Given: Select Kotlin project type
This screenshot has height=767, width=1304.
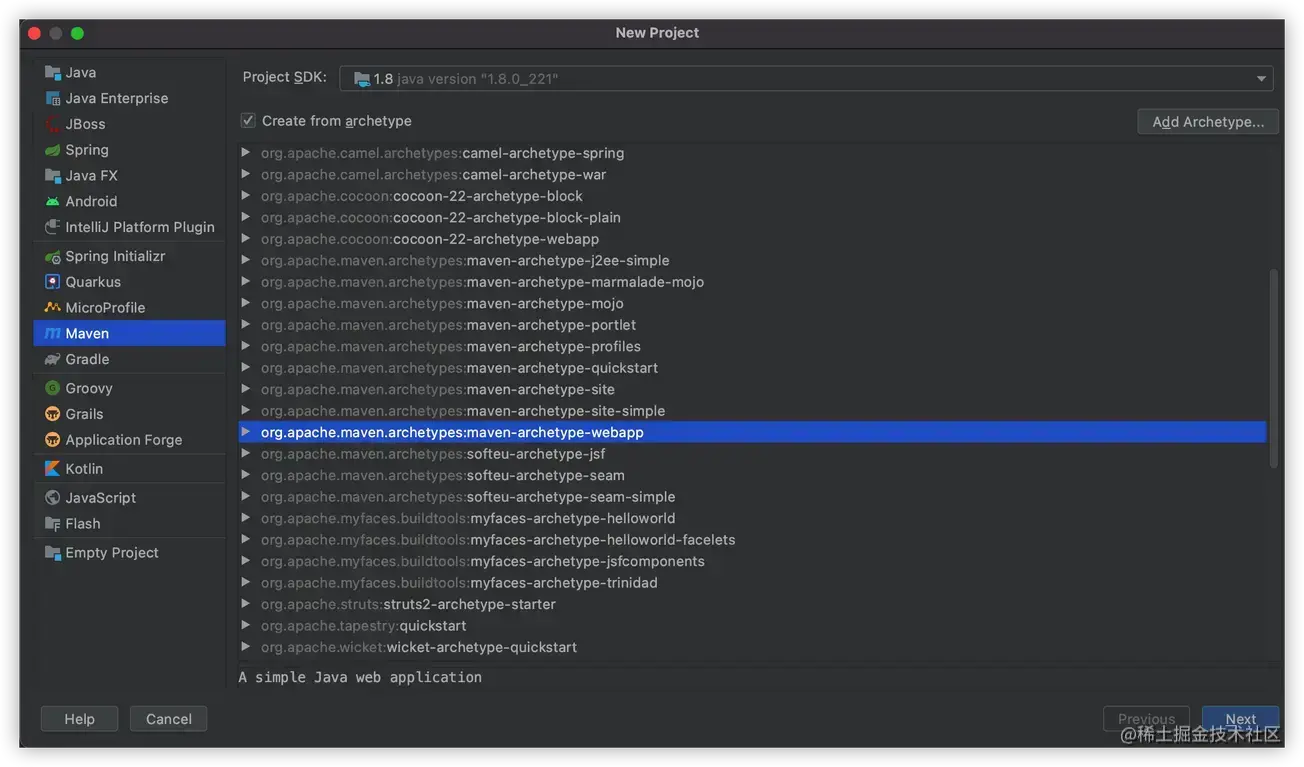Looking at the screenshot, I should (x=129, y=469).
